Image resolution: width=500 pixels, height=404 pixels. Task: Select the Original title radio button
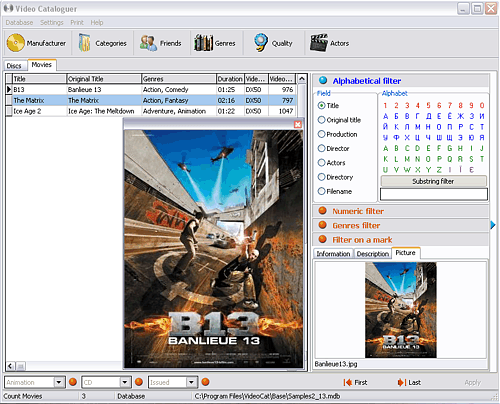click(321, 120)
